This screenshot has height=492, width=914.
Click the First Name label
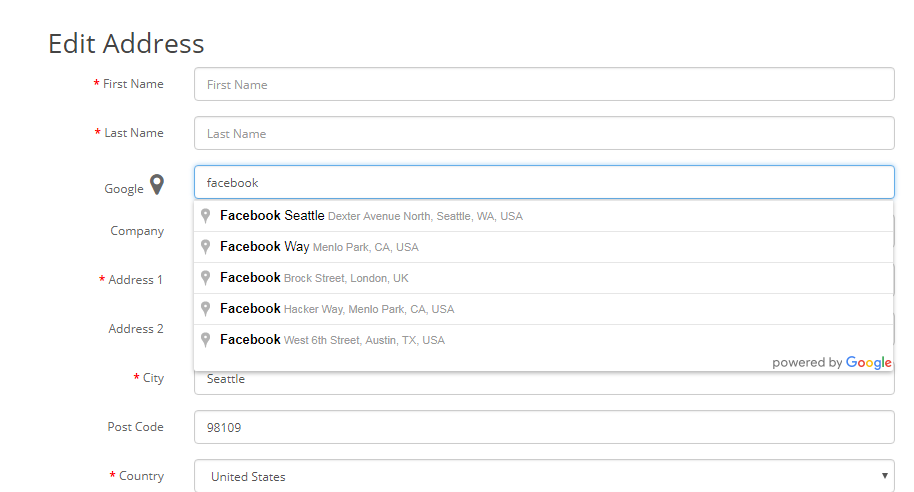click(133, 84)
